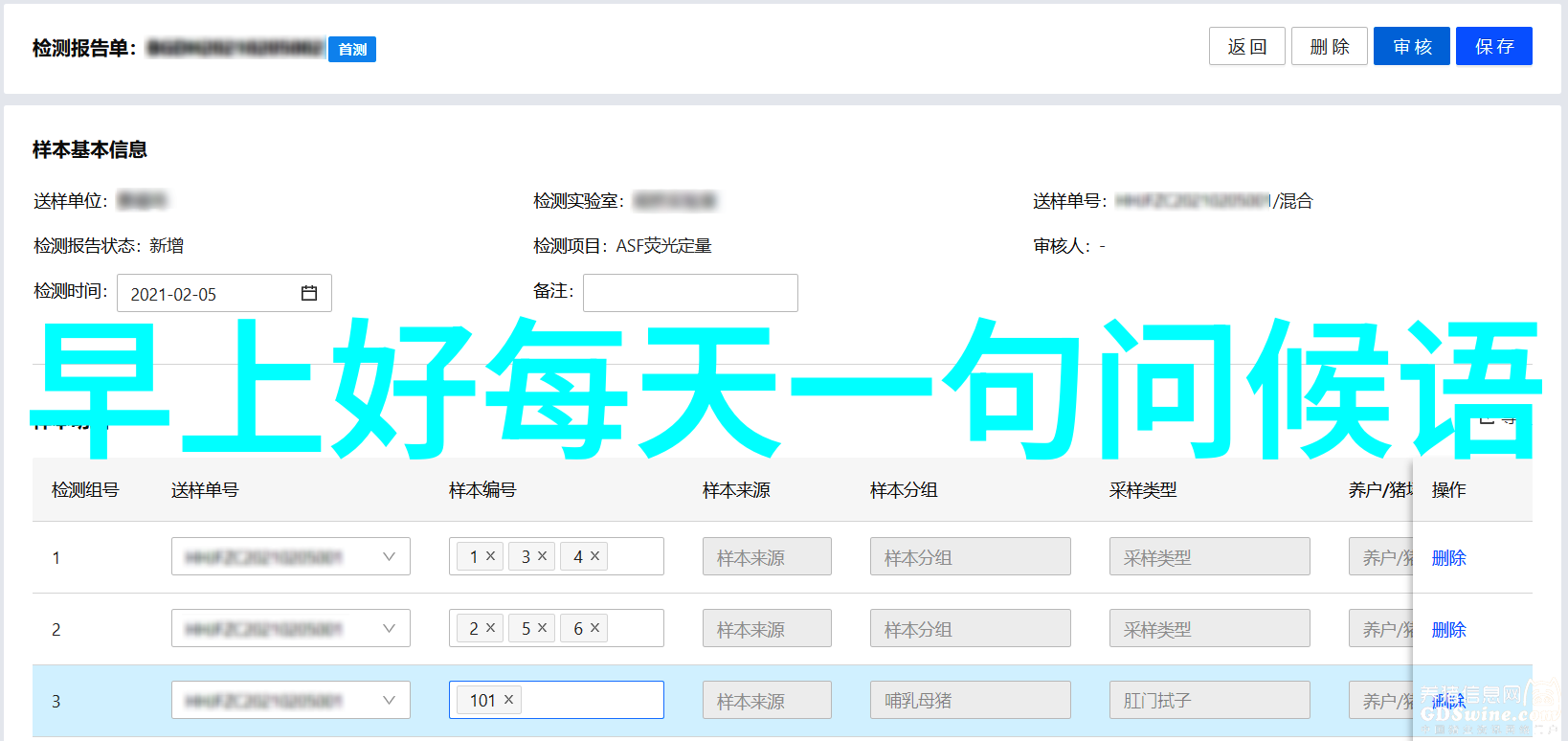Image resolution: width=1568 pixels, height=741 pixels.
Task: Click the 检测组号 column header
Action: click(x=85, y=489)
